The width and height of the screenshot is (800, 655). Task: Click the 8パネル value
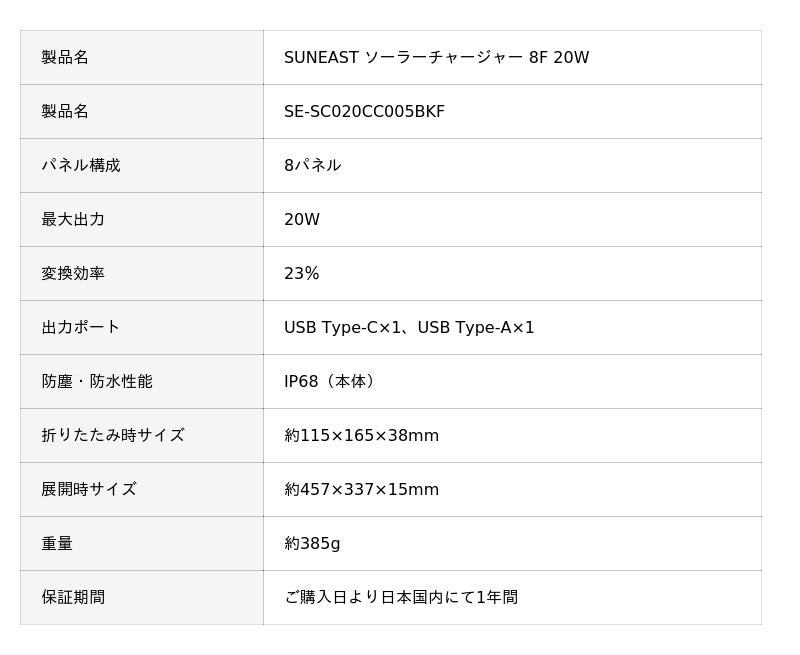pos(312,165)
